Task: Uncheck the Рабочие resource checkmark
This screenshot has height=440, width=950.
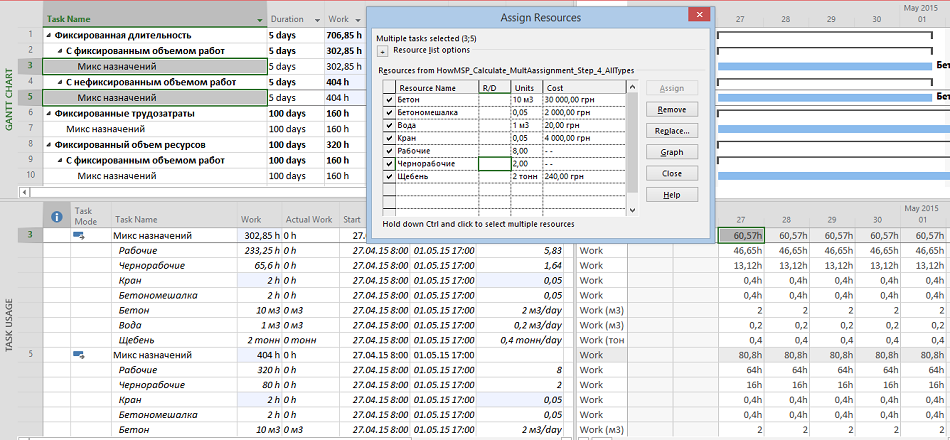Action: click(x=388, y=150)
